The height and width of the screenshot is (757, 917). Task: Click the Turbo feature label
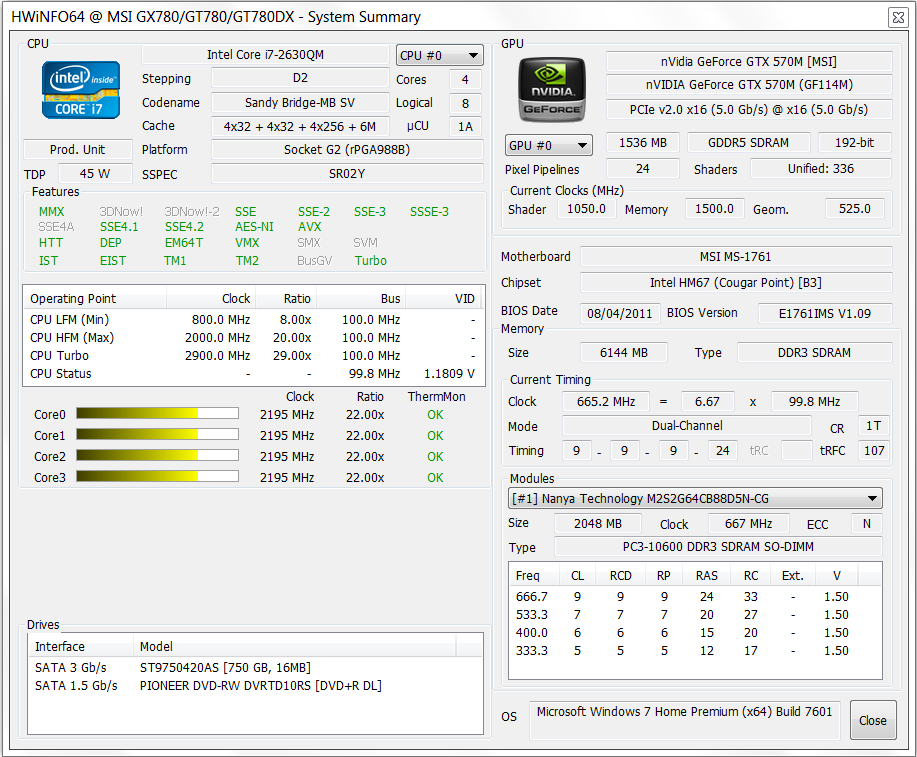[370, 260]
